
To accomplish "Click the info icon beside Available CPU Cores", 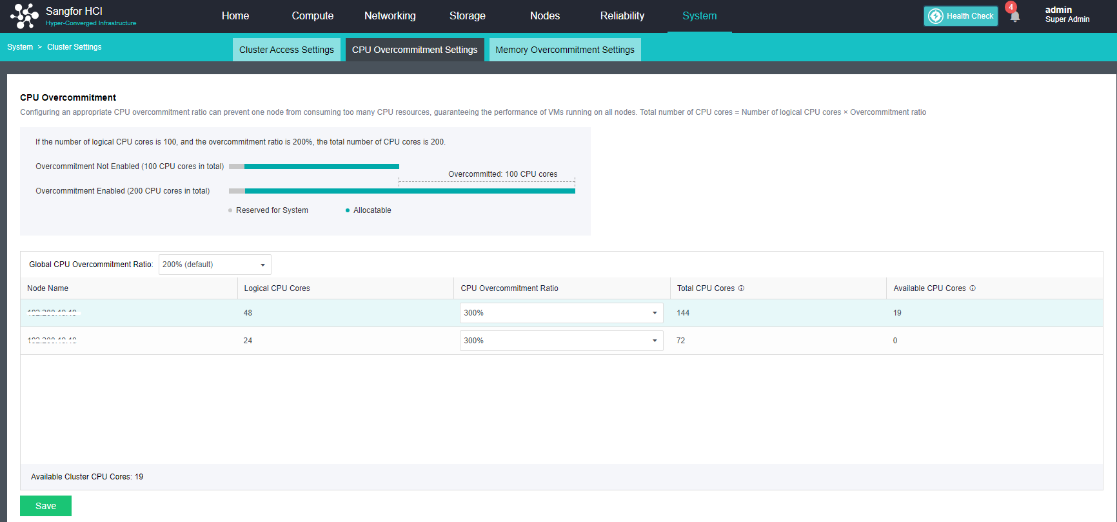I will pos(972,288).
